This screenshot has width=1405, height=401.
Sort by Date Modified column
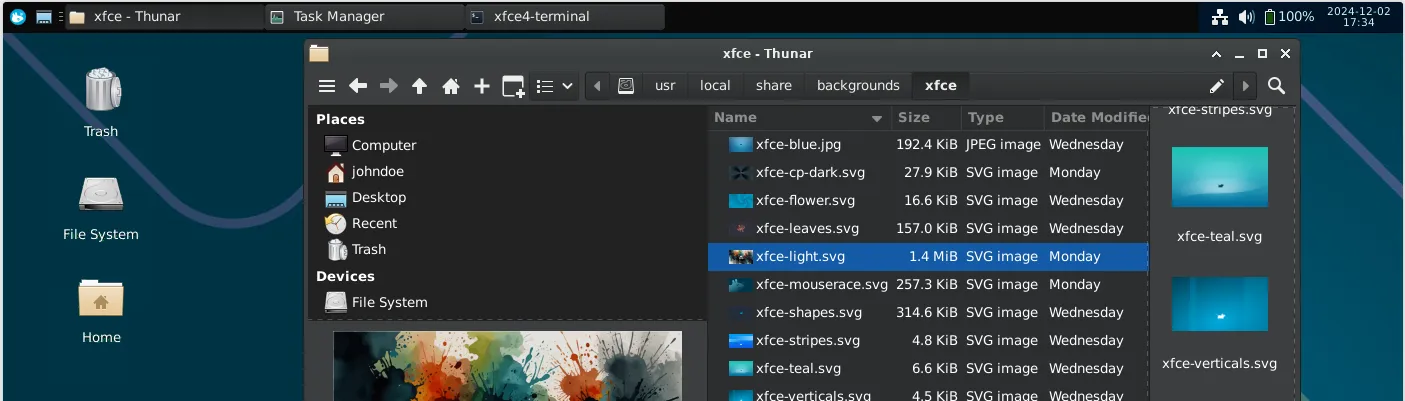(x=1095, y=118)
